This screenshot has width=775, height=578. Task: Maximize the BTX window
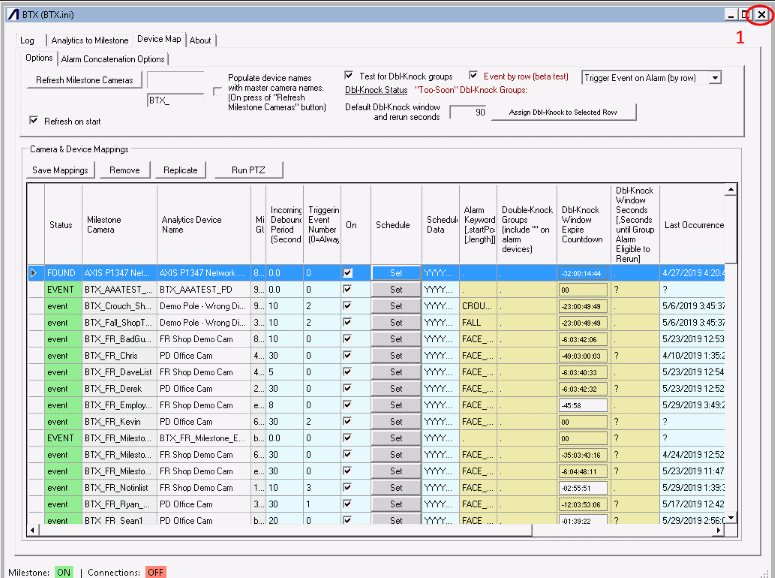[745, 15]
